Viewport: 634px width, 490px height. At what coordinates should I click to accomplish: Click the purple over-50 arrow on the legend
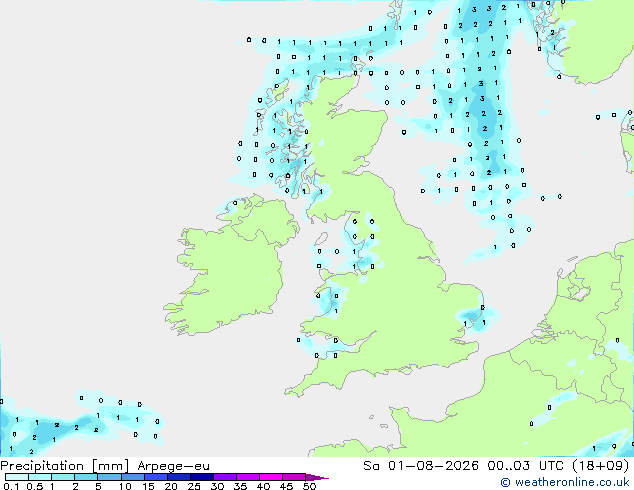point(317,477)
